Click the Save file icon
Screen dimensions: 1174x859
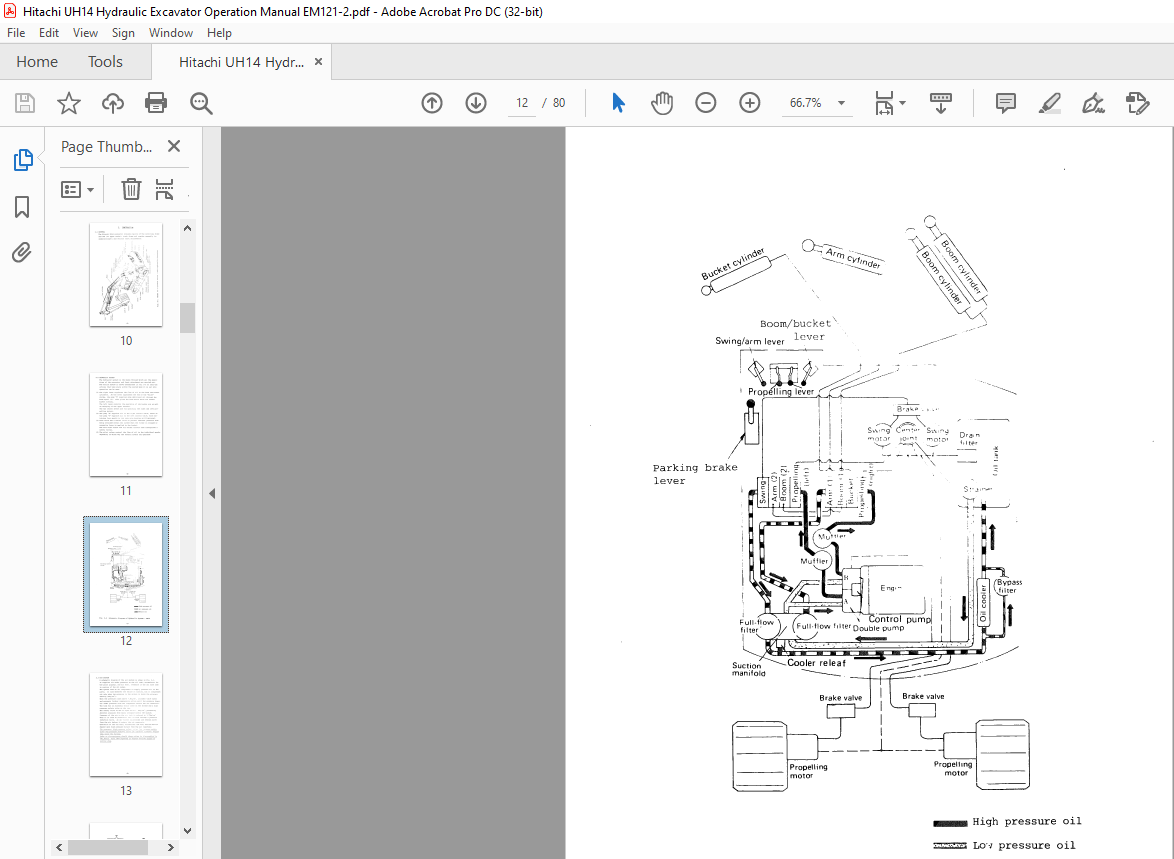(x=25, y=103)
